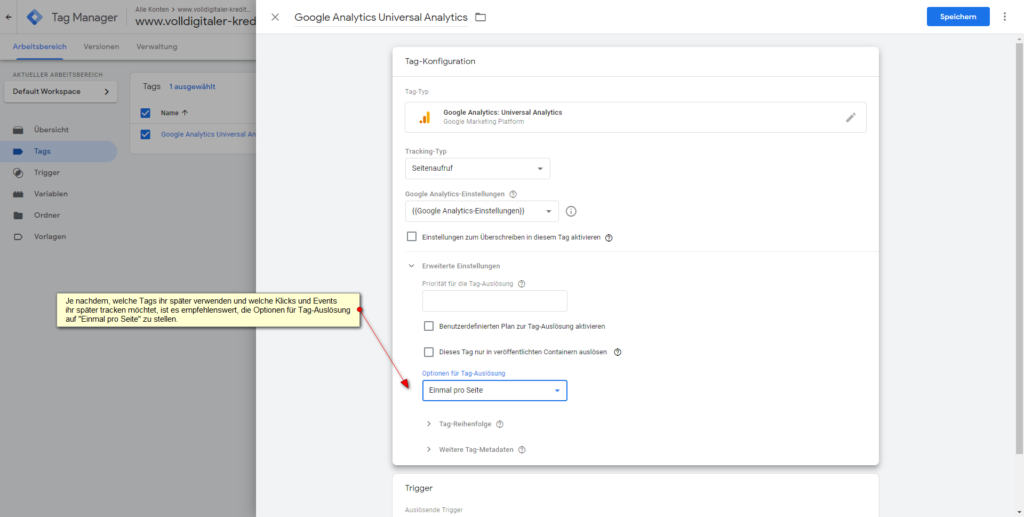Click the help icon beside Tag-Reihenfolge
This screenshot has width=1024, height=517.
pyautogui.click(x=500, y=424)
